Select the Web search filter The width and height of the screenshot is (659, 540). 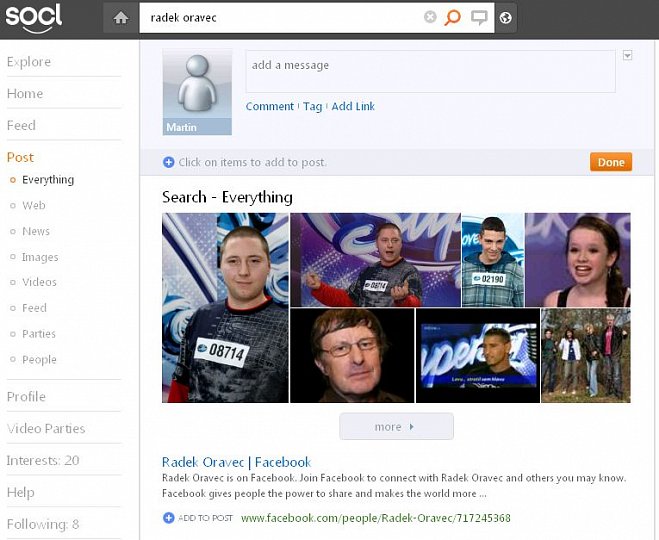click(34, 205)
